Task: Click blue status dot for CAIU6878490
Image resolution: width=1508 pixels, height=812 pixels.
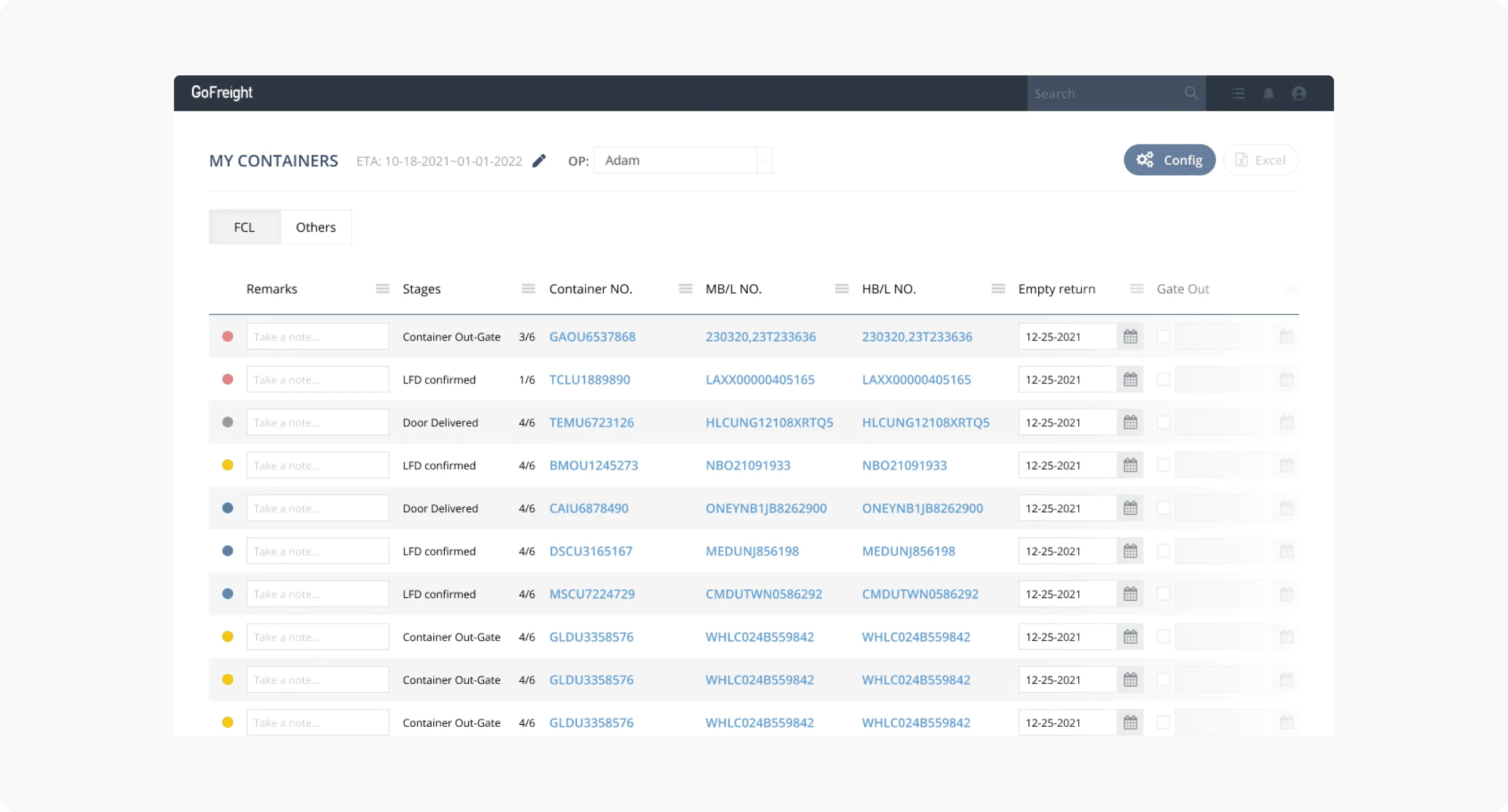Action: pyautogui.click(x=228, y=508)
